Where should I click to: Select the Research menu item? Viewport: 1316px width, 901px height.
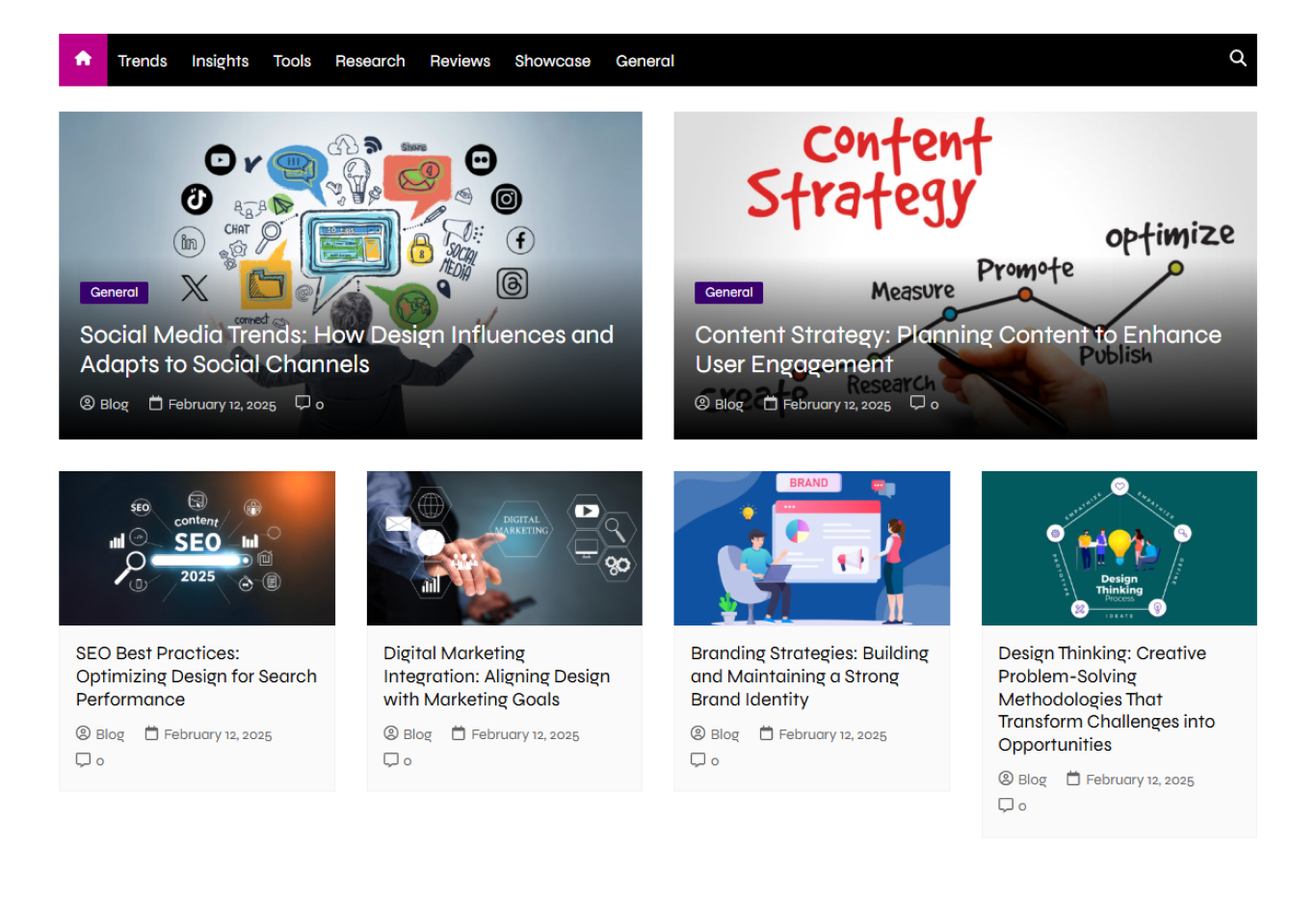coord(370,61)
